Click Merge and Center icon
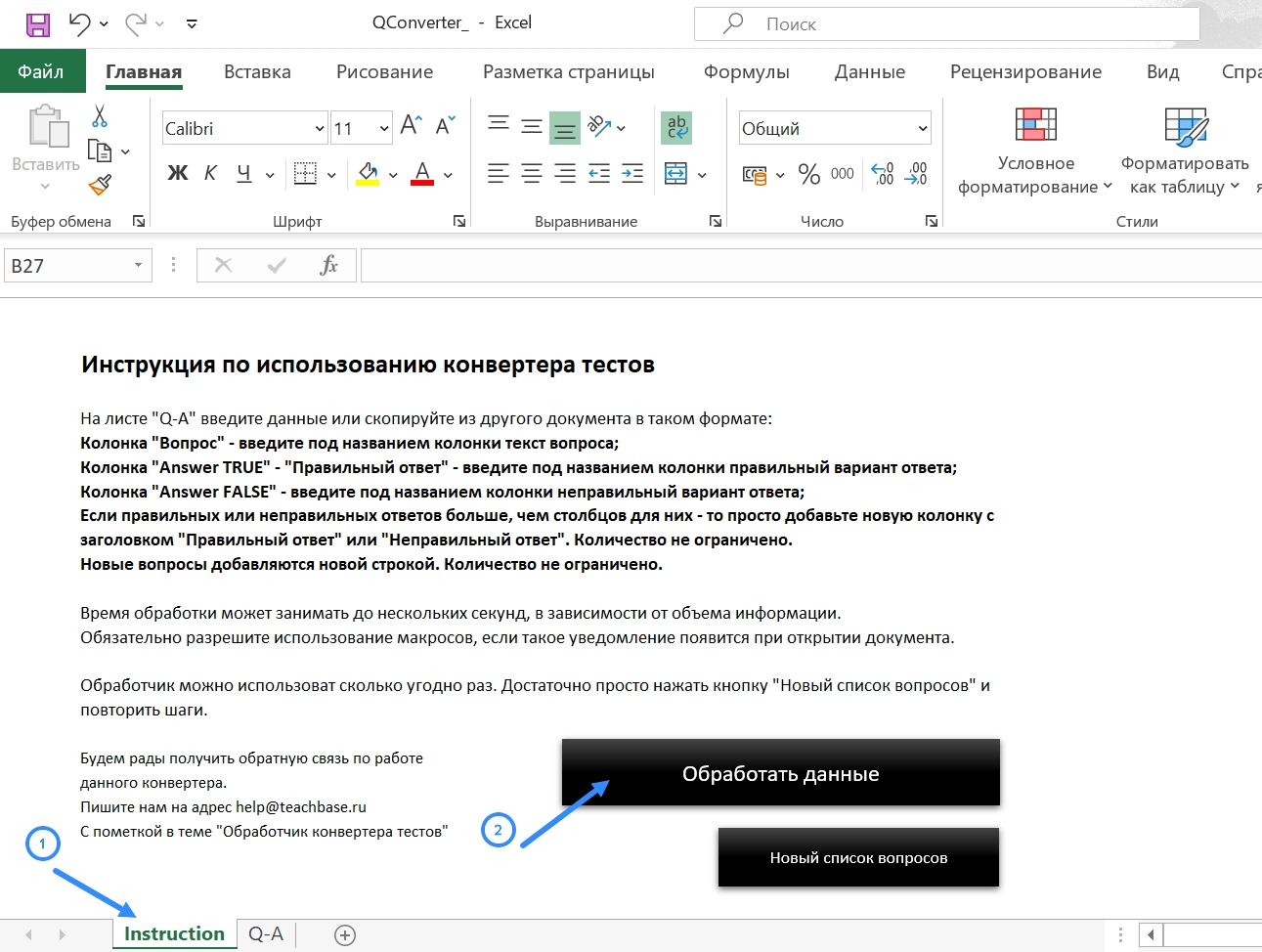The image size is (1262, 952). coord(676,174)
